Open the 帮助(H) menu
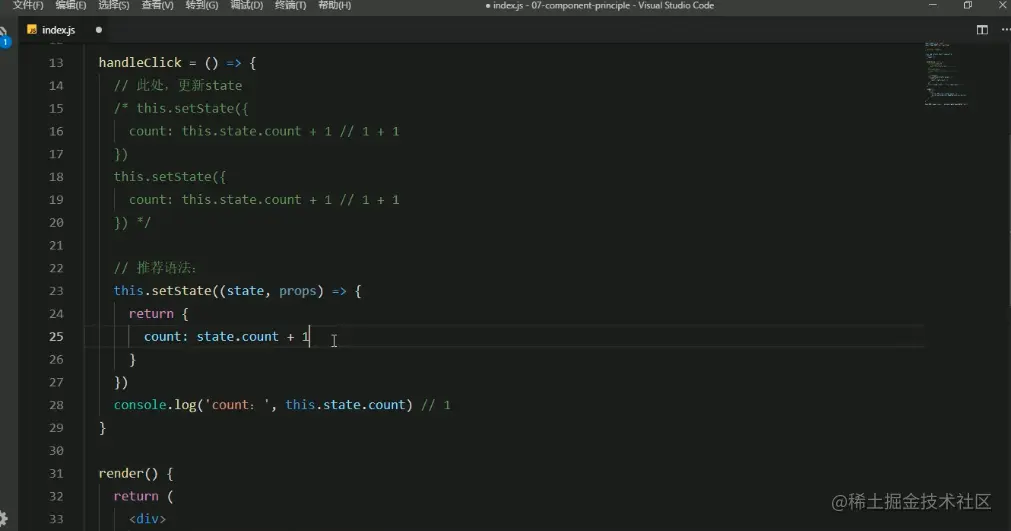The width and height of the screenshot is (1011, 531). pyautogui.click(x=335, y=5)
